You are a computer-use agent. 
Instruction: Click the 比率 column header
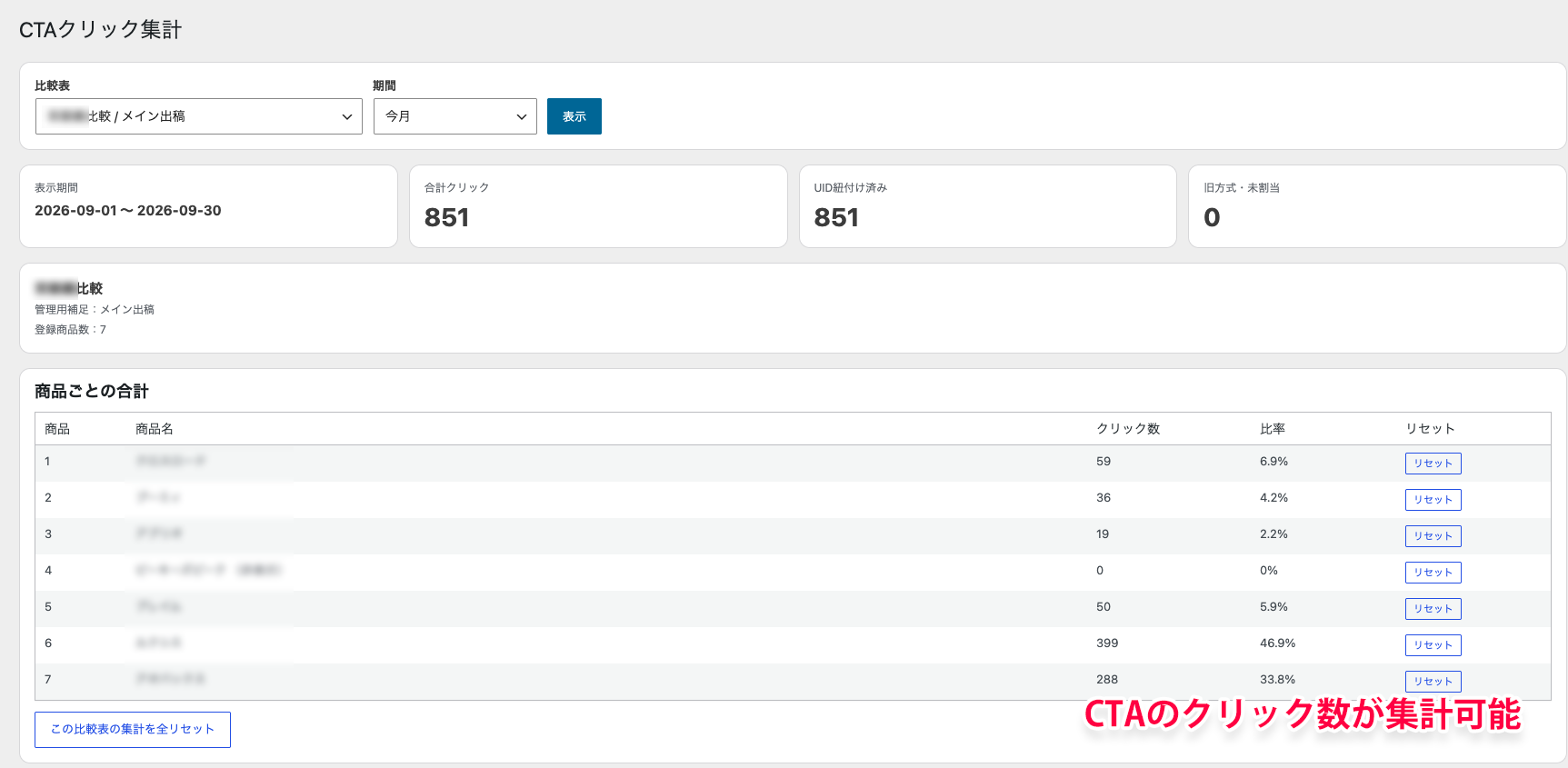click(x=1273, y=429)
